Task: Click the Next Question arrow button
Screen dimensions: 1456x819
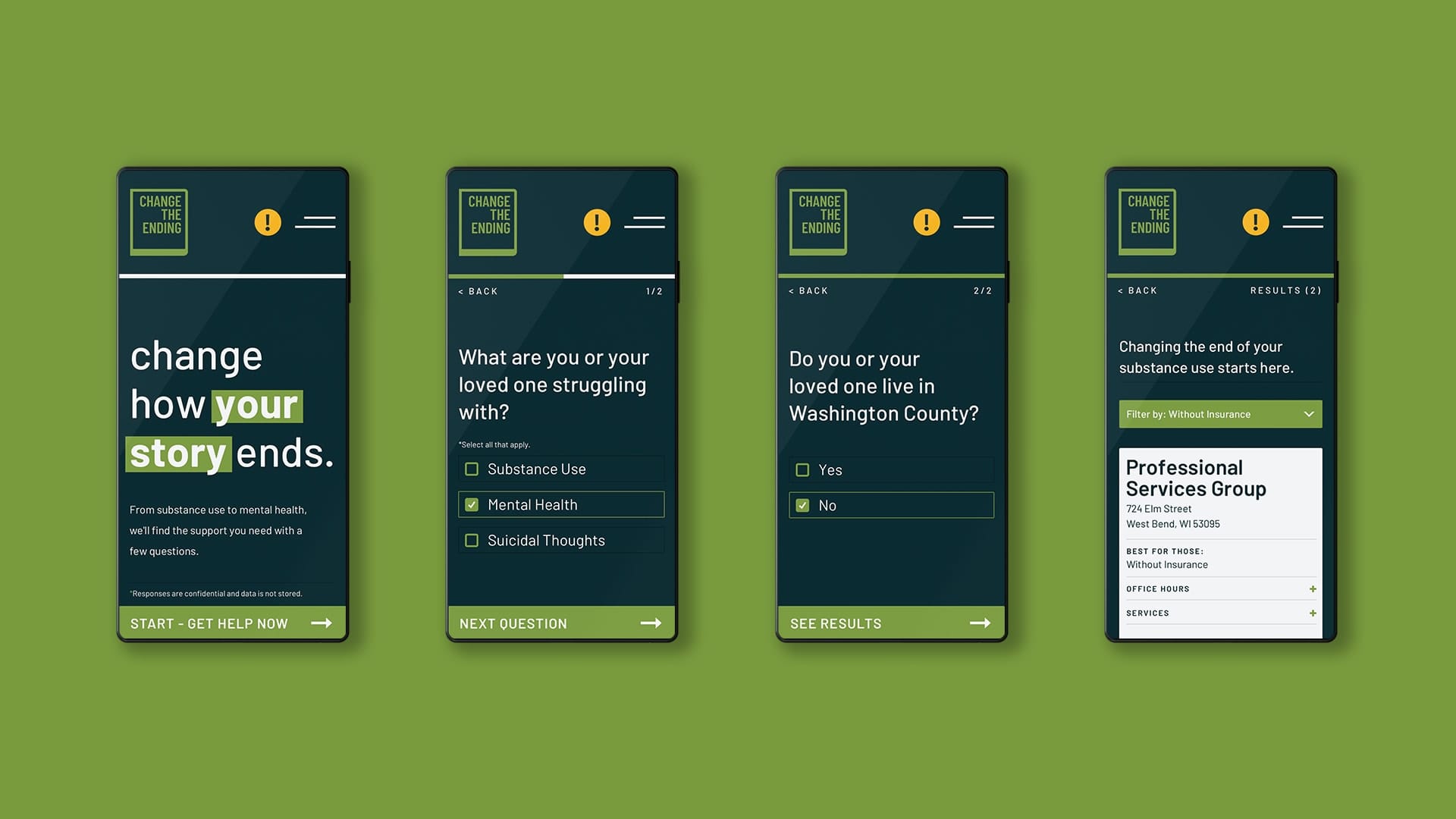Action: 652,623
